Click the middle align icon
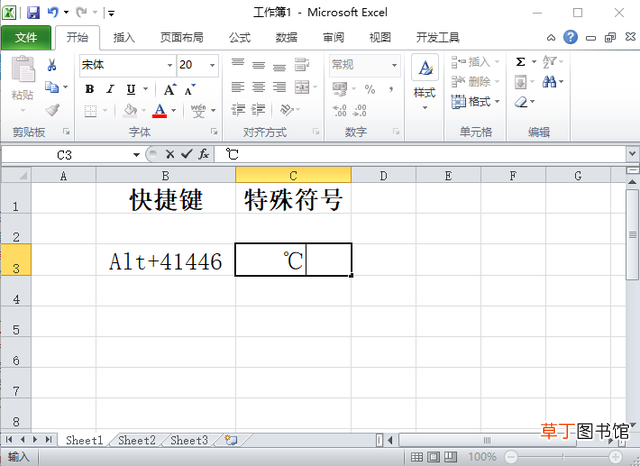This screenshot has width=640, height=466. tap(258, 64)
